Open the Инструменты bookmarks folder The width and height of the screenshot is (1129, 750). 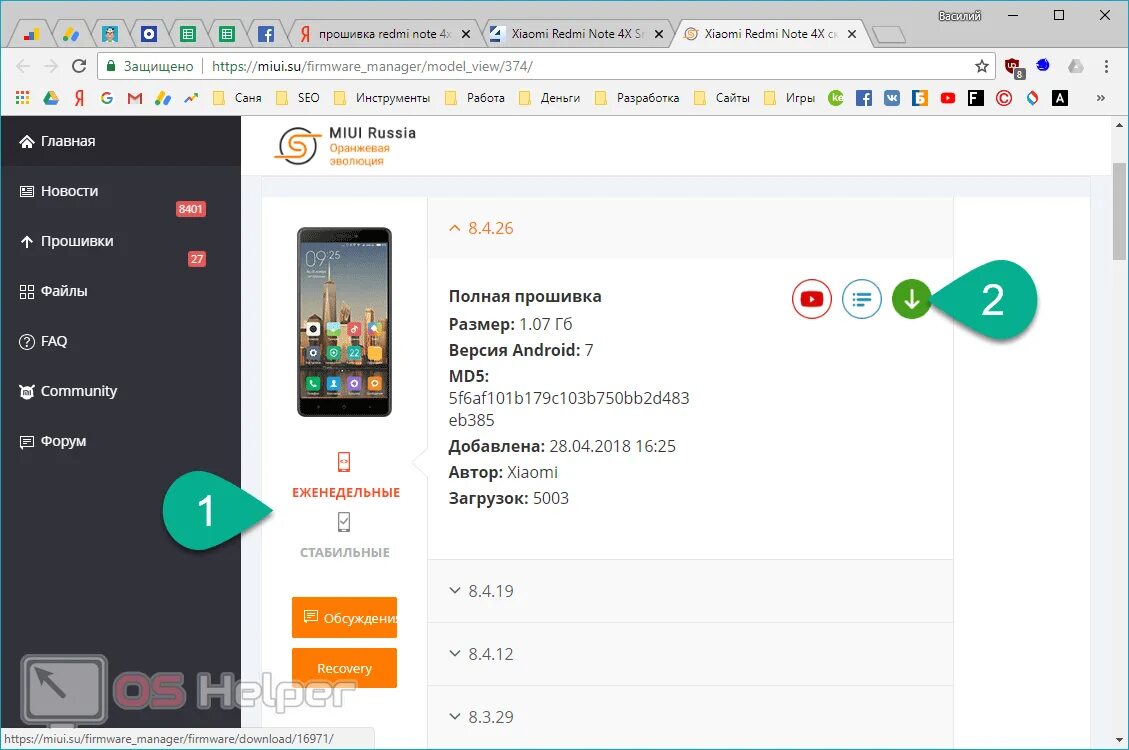[382, 98]
